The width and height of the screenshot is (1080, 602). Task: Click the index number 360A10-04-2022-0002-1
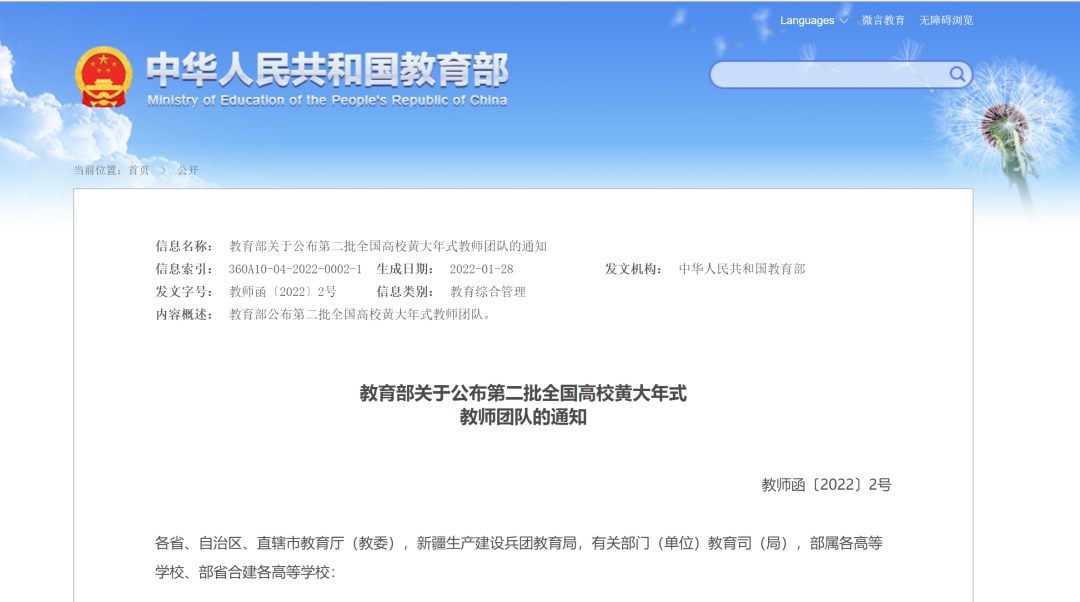295,269
